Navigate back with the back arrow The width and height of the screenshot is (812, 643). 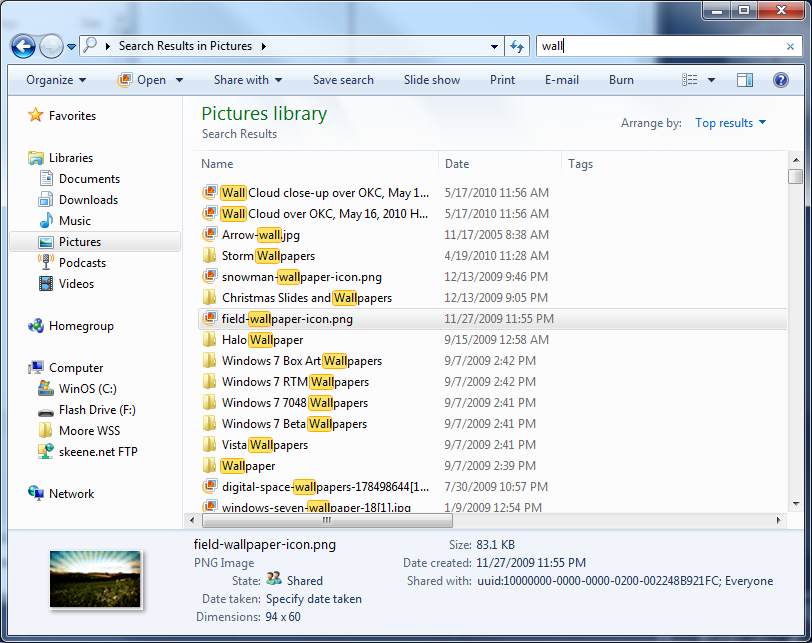click(22, 46)
